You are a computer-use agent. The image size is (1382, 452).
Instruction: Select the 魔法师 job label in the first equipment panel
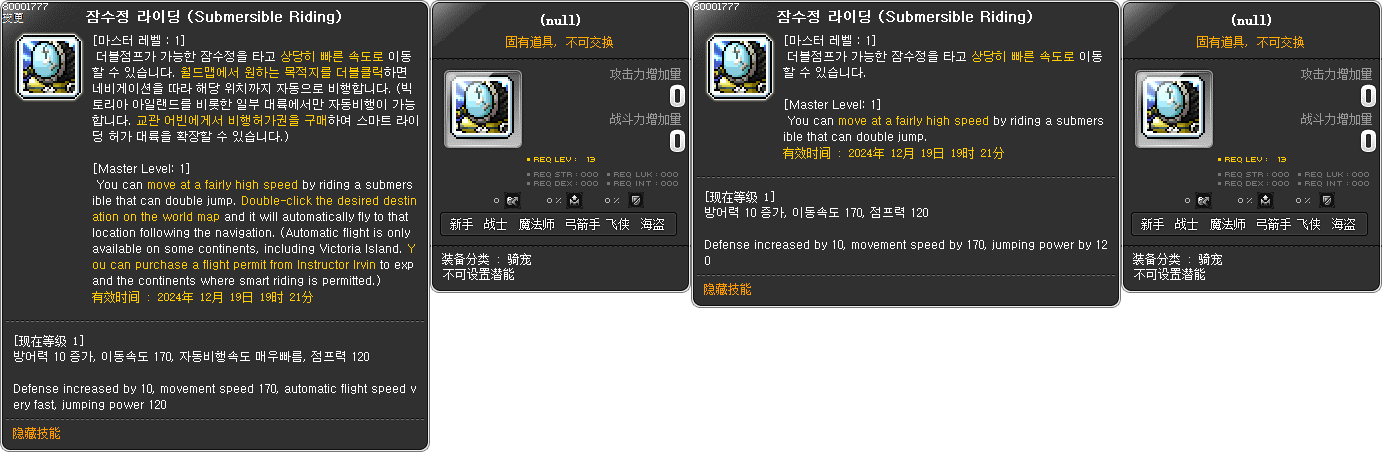pyautogui.click(x=537, y=224)
